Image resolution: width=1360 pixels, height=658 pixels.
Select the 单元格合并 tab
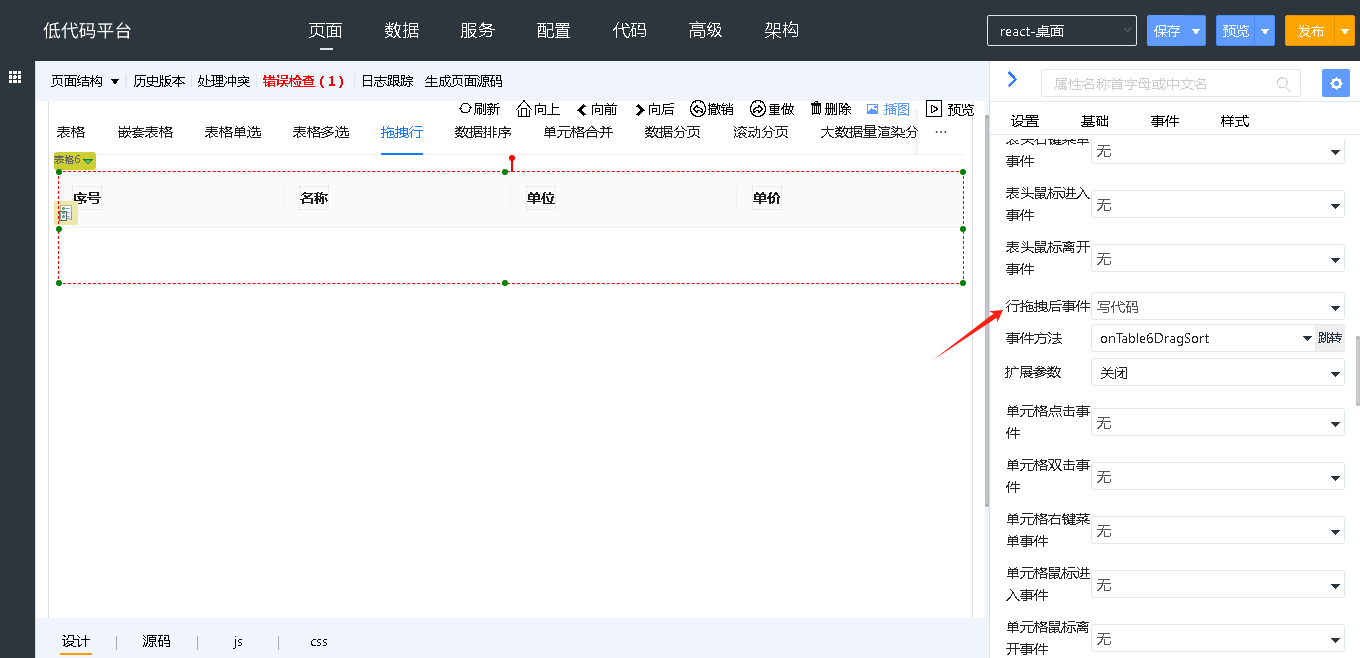pos(578,132)
